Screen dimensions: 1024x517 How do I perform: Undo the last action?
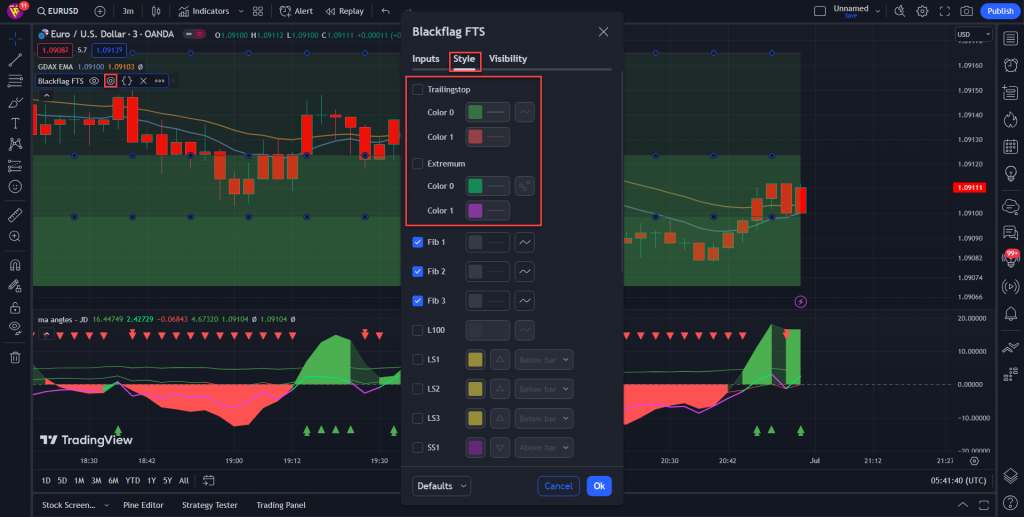tap(386, 11)
